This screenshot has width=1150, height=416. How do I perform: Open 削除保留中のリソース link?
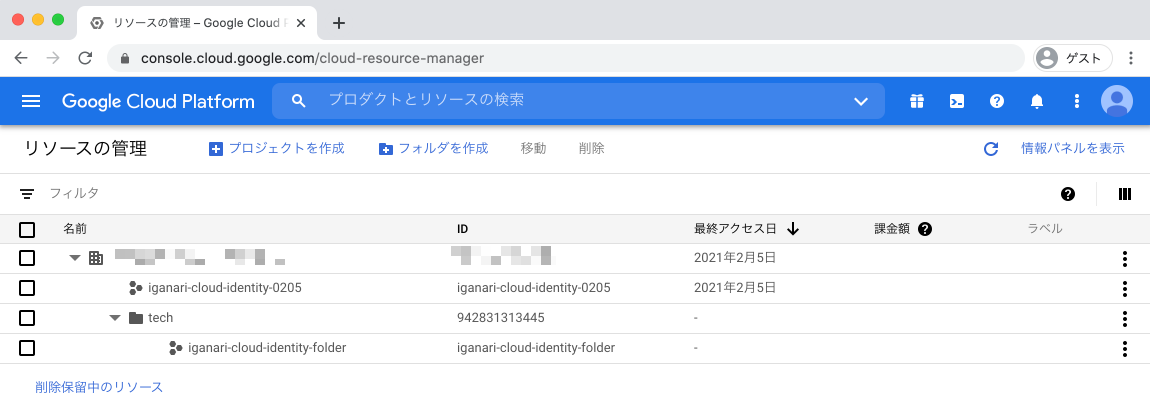tap(99, 387)
